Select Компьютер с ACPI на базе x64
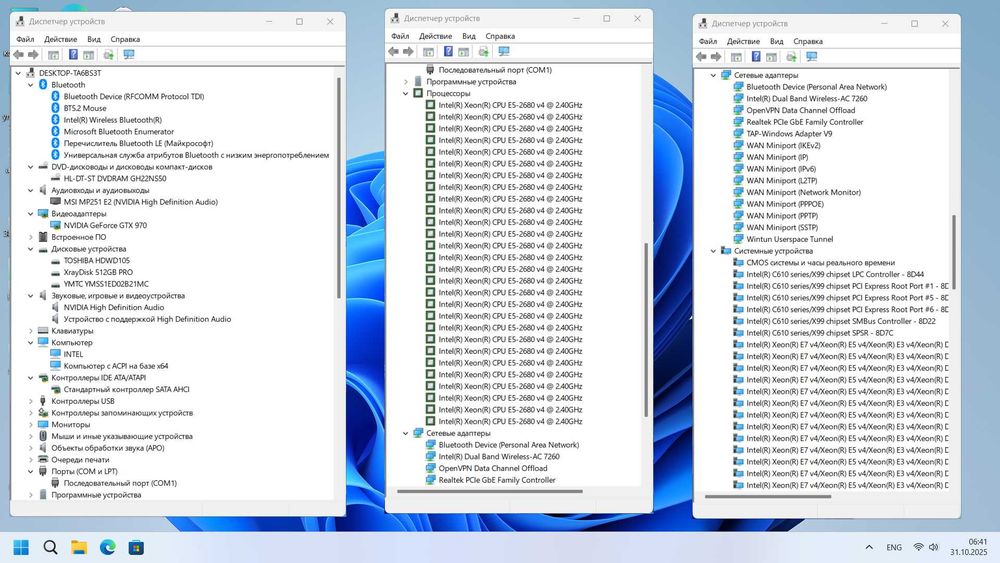Screen dimensions: 1000x563 click(116, 366)
